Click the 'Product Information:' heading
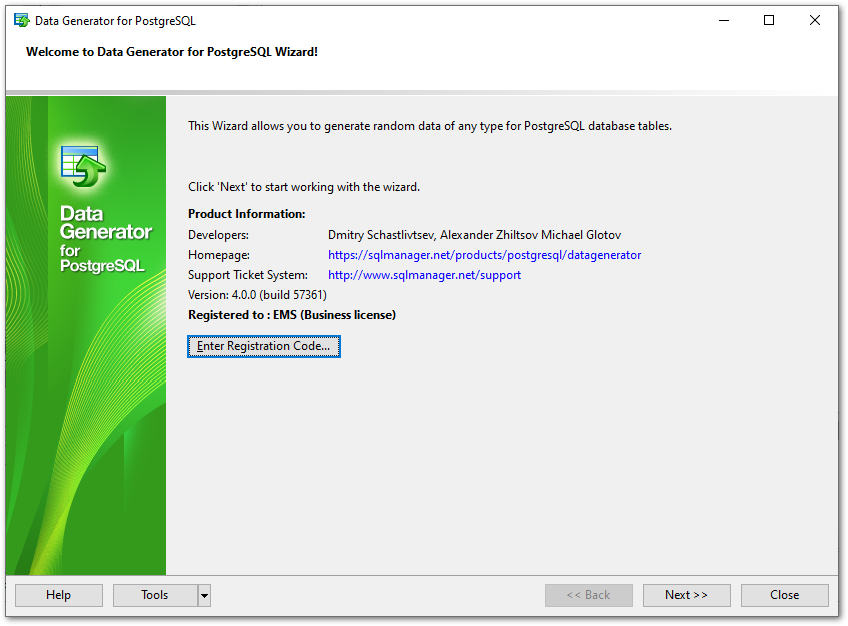The height and width of the screenshot is (626, 848). click(x=247, y=214)
